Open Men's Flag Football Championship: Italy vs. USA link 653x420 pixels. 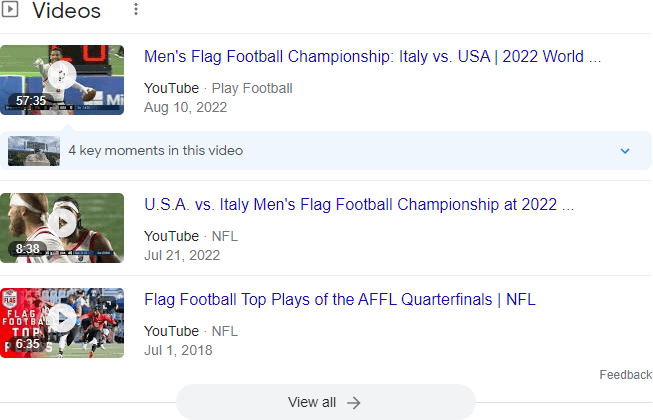[372, 57]
